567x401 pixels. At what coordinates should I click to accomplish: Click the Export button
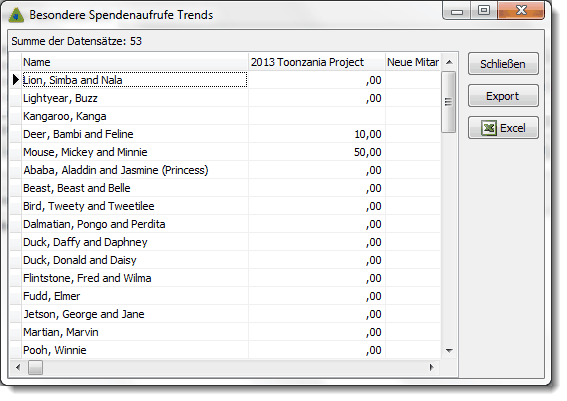point(503,96)
